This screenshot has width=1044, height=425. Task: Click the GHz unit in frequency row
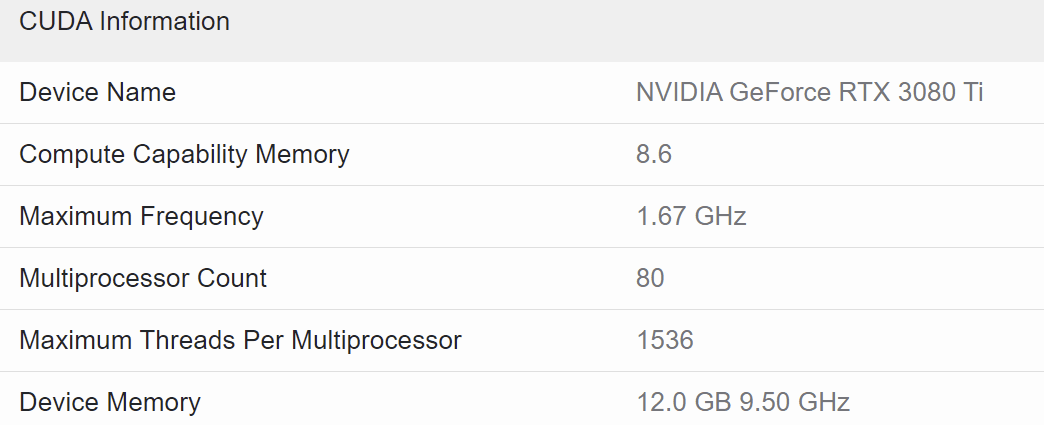[x=721, y=217]
